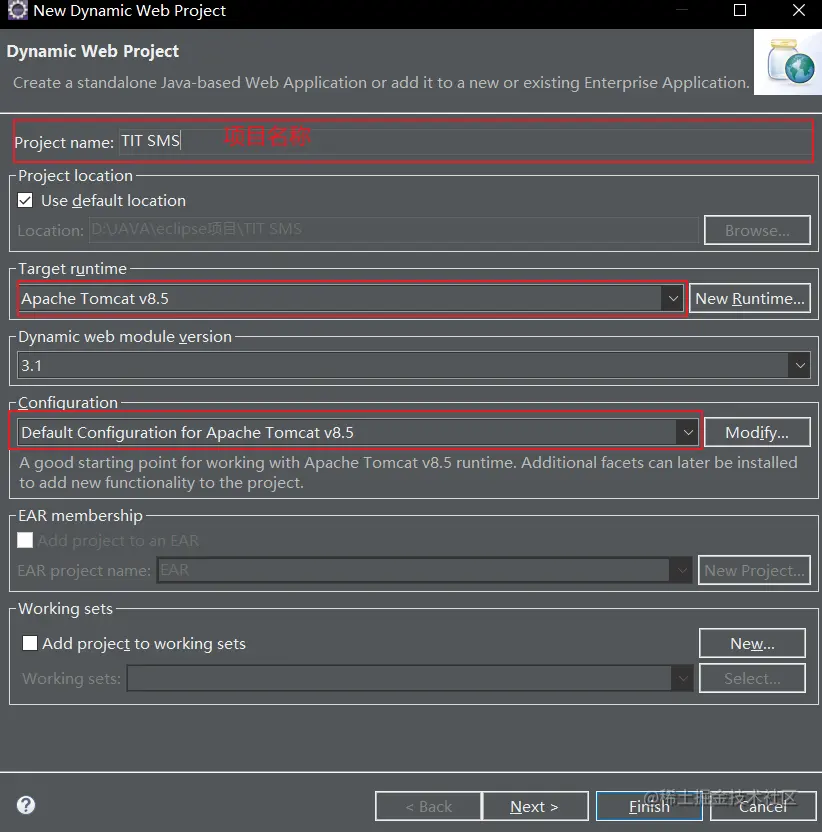
Task: Open the Working sets dropdown
Action: pyautogui.click(x=682, y=678)
